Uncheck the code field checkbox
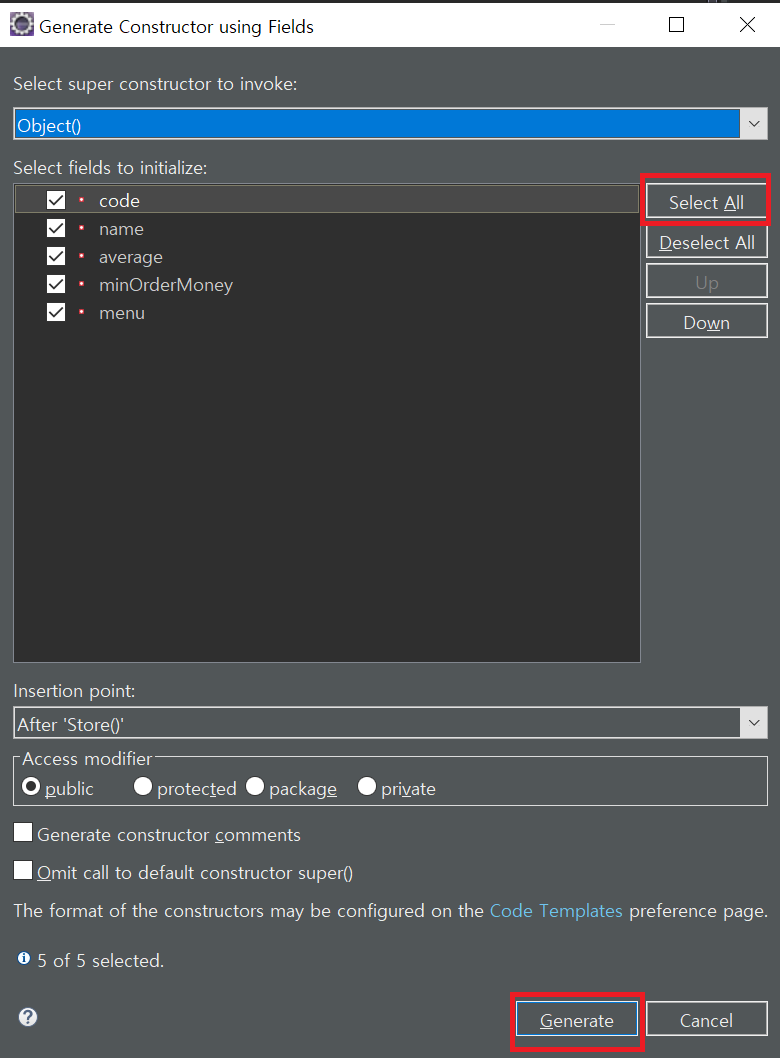 coord(56,200)
